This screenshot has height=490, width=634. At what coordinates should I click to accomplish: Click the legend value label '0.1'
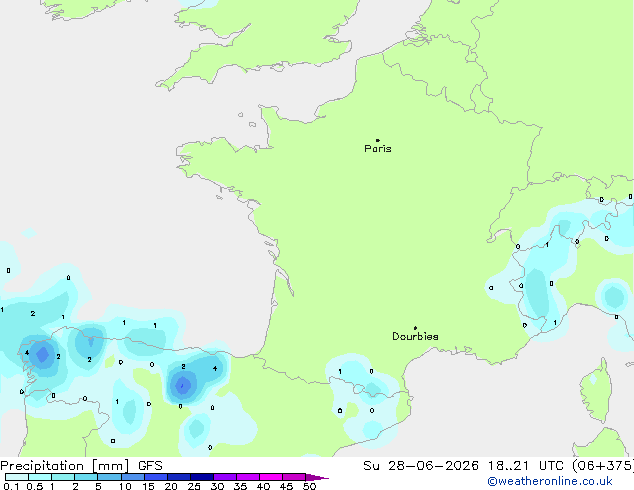pos(11,486)
